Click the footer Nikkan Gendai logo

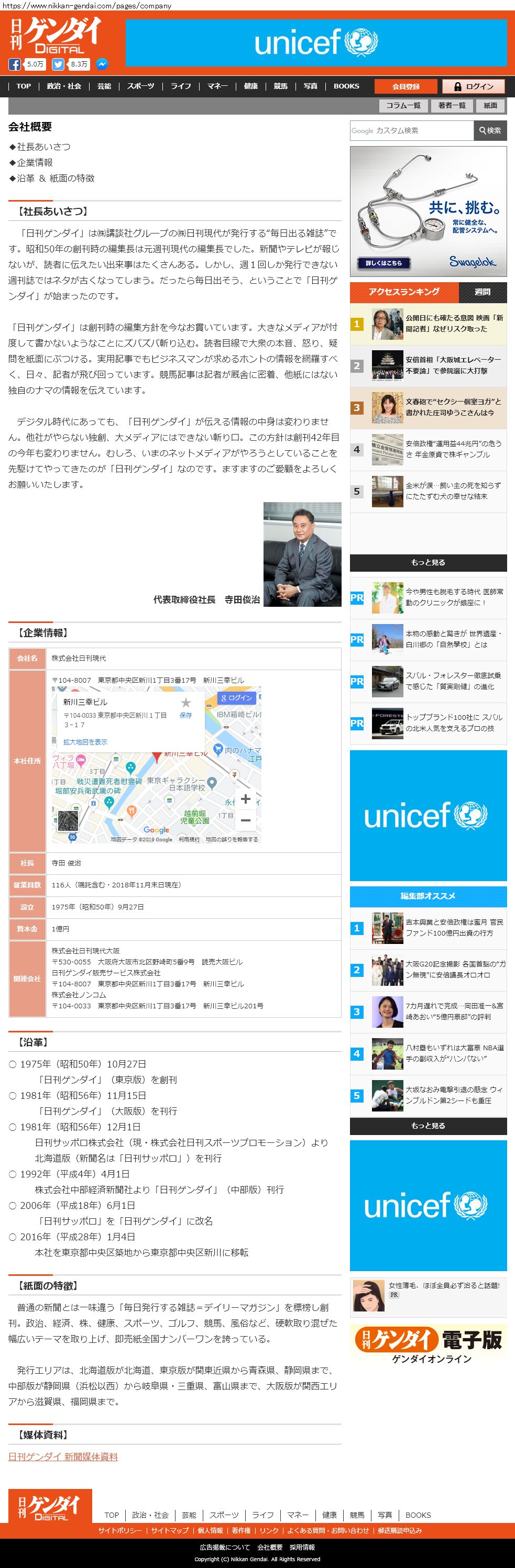pos(50,1506)
